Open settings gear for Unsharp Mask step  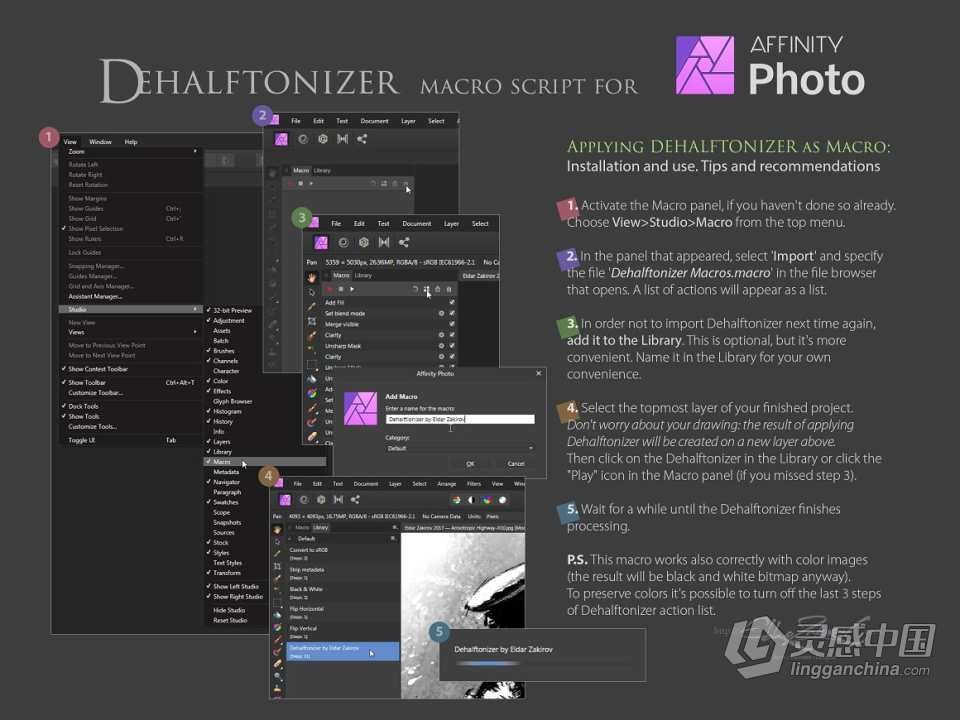pyautogui.click(x=441, y=346)
